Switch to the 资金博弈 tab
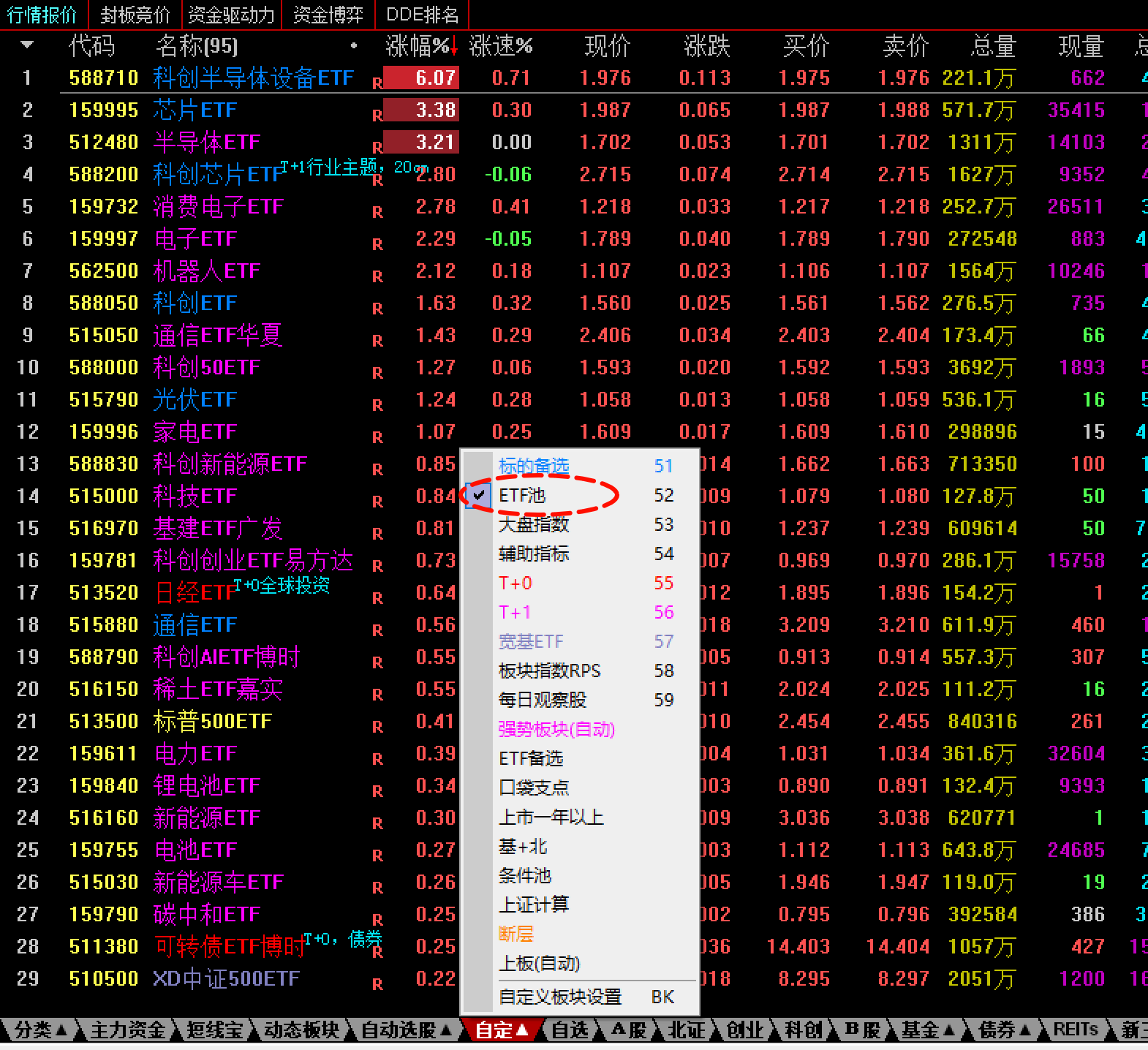The height and width of the screenshot is (1050, 1148). click(328, 15)
